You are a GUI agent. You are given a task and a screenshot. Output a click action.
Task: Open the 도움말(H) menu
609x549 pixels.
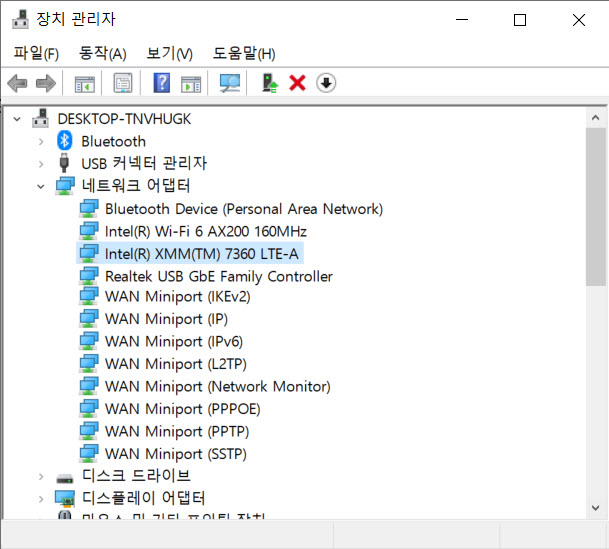click(x=244, y=53)
